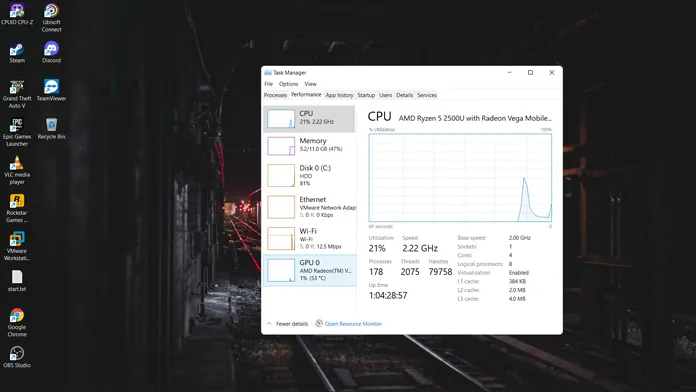Switch to the Services tab

427,95
